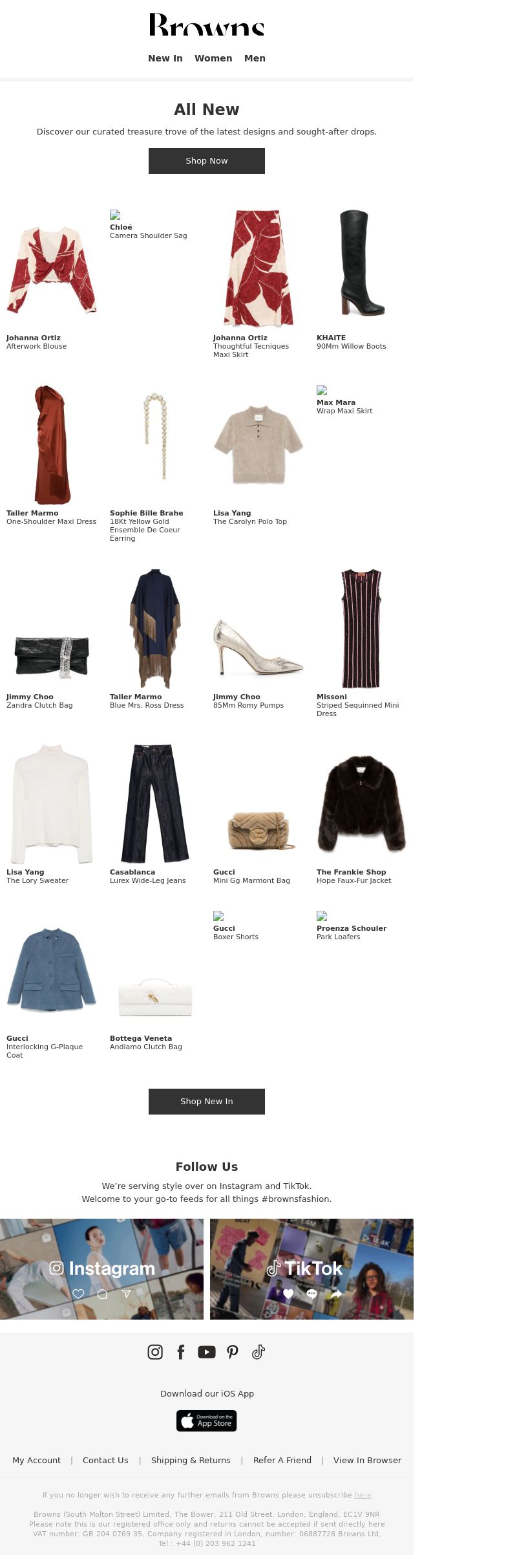The height and width of the screenshot is (1568, 517).
Task: Open the Pinterest social icon
Action: point(233,1351)
